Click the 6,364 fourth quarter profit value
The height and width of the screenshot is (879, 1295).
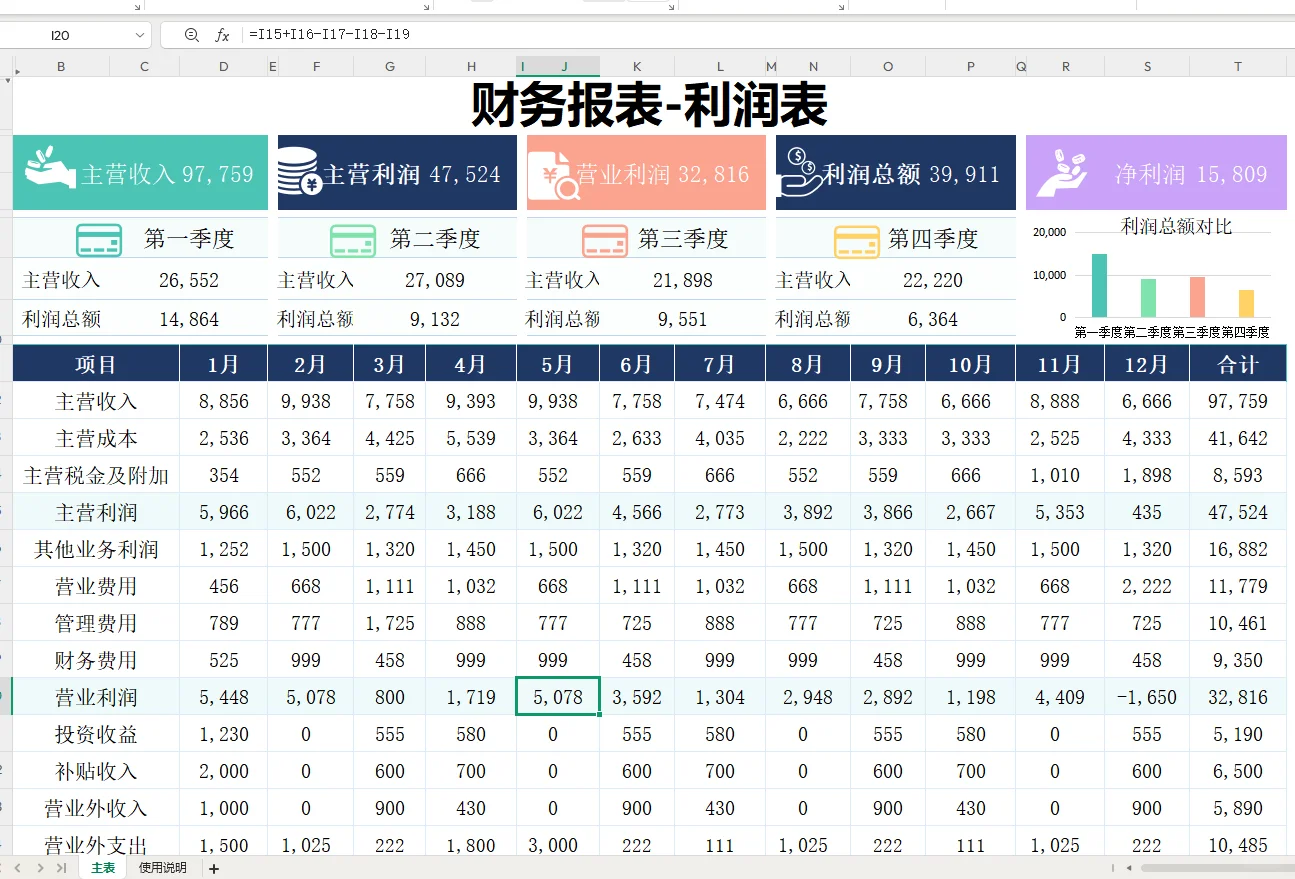pyautogui.click(x=933, y=320)
